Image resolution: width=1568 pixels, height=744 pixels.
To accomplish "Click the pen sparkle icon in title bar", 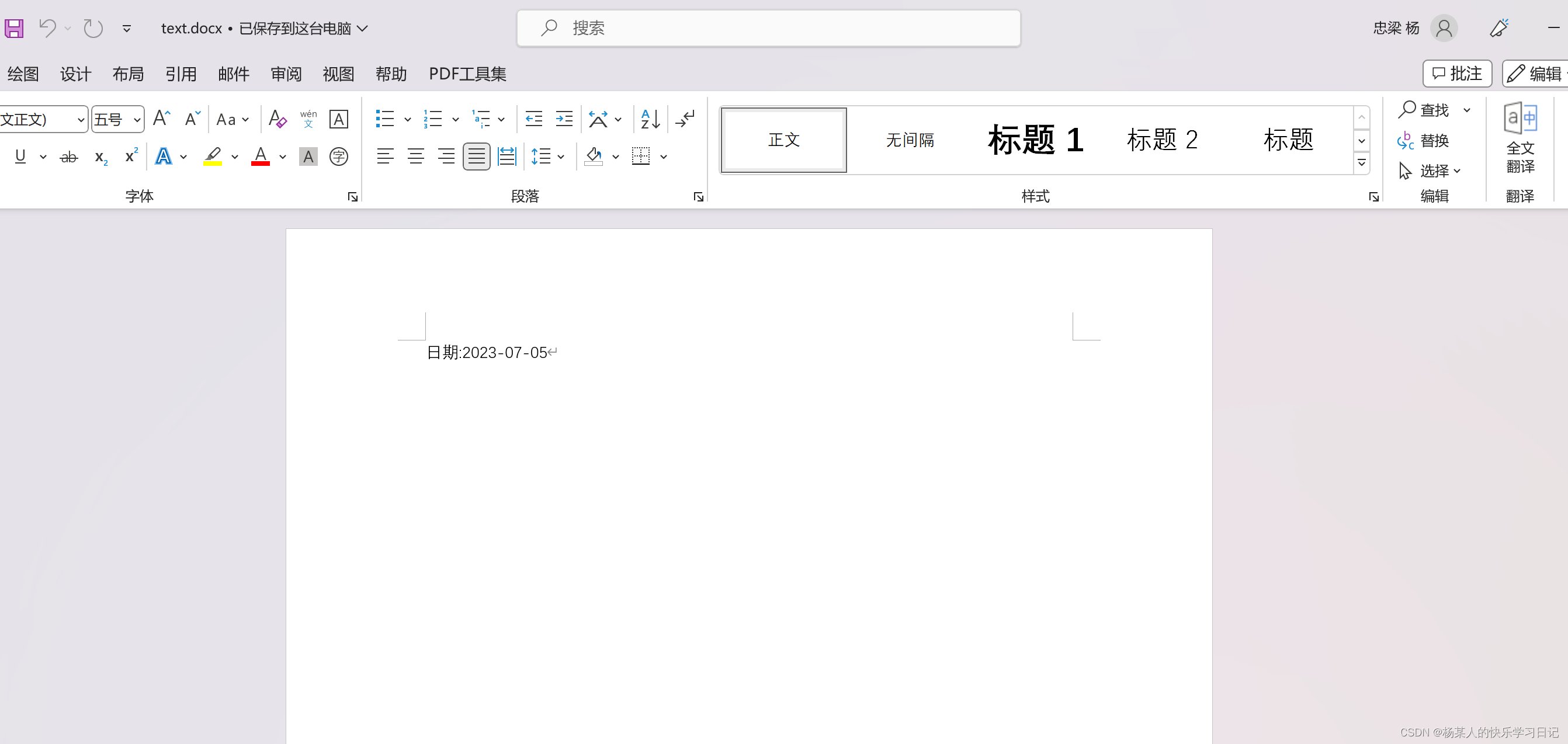I will pyautogui.click(x=1499, y=28).
